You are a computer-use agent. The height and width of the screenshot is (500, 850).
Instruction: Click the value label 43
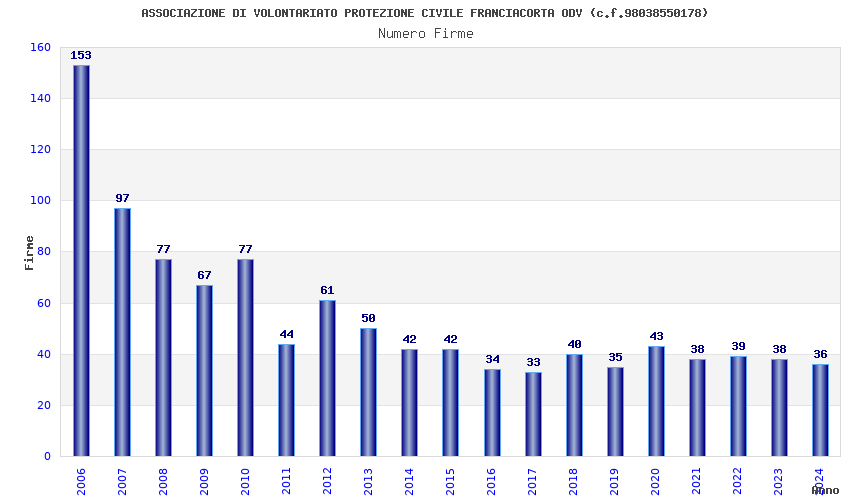tap(656, 337)
